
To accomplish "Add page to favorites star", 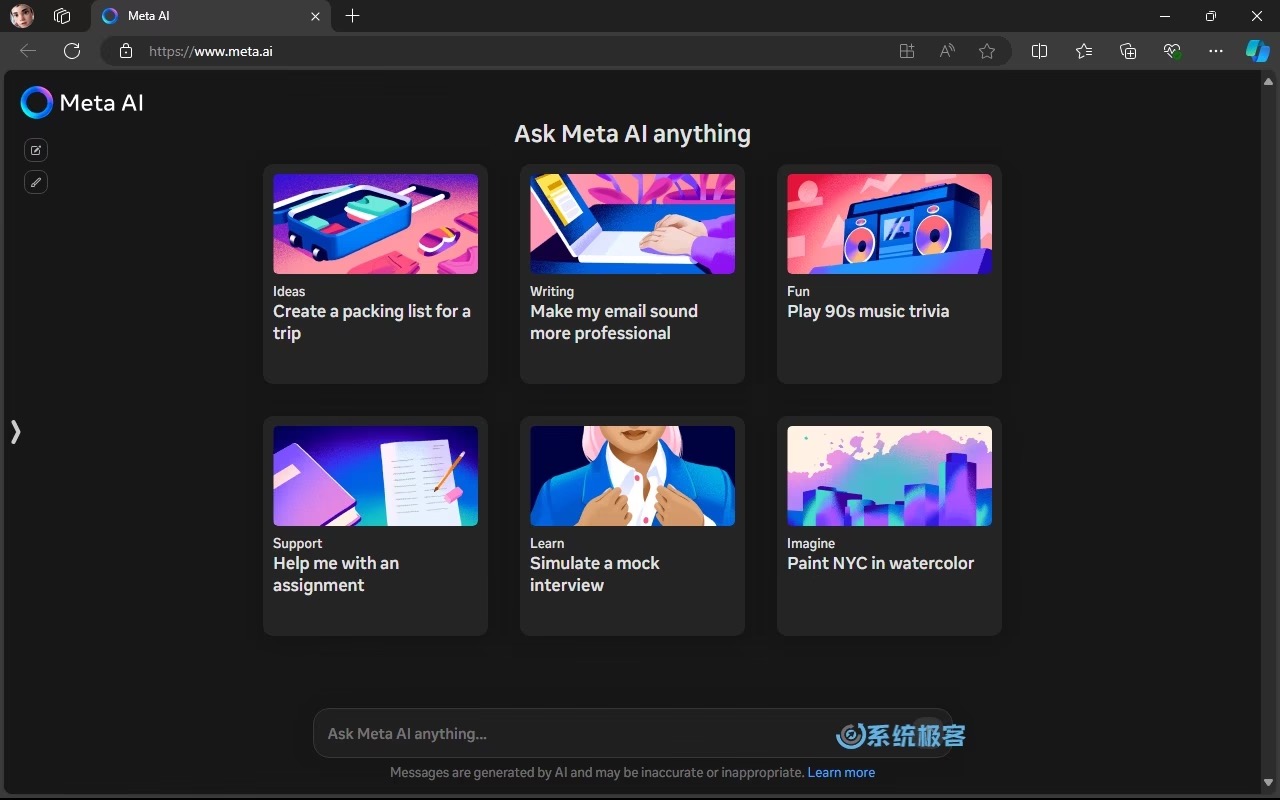I will pyautogui.click(x=987, y=51).
